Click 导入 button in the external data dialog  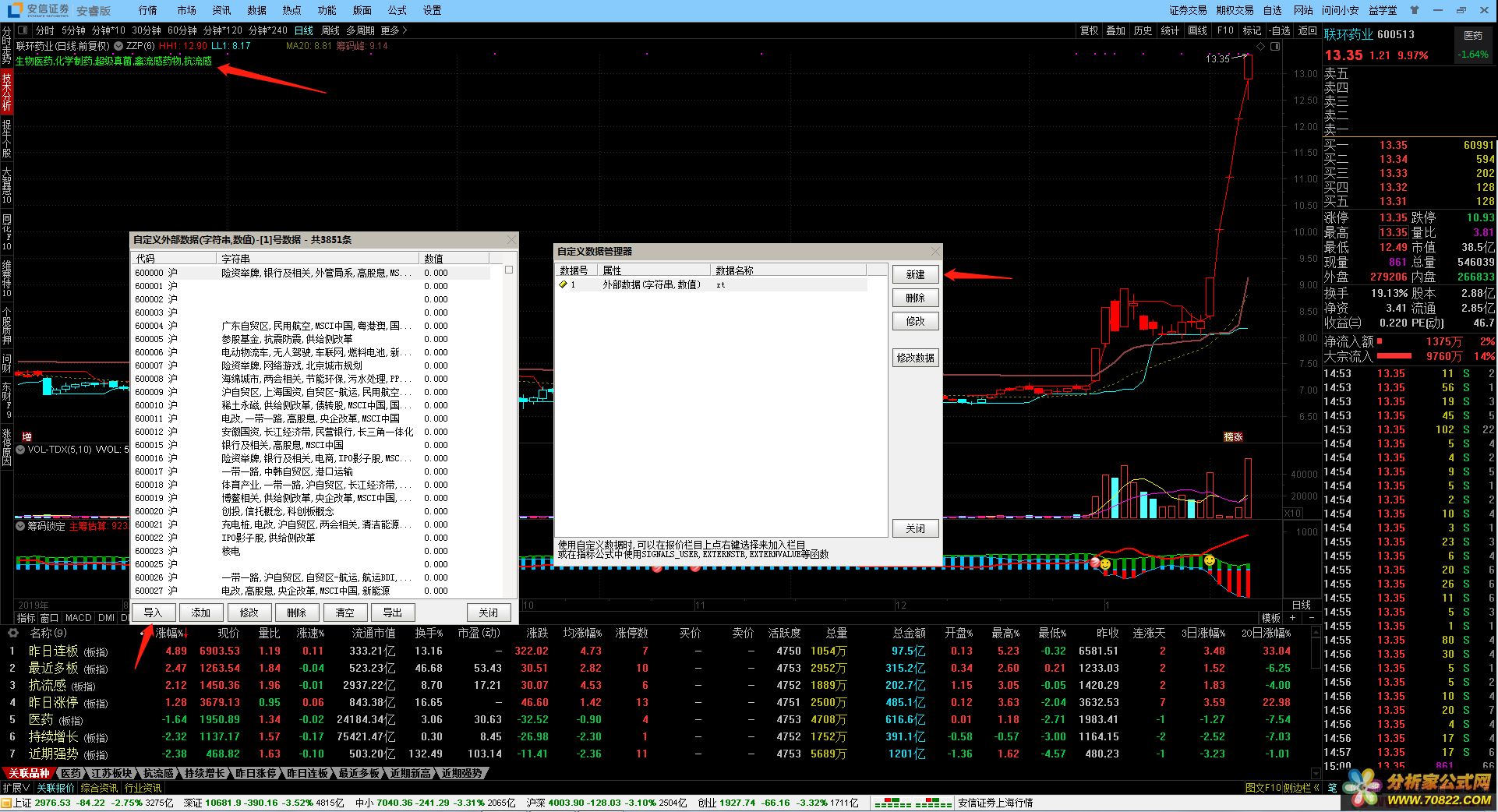(153, 613)
